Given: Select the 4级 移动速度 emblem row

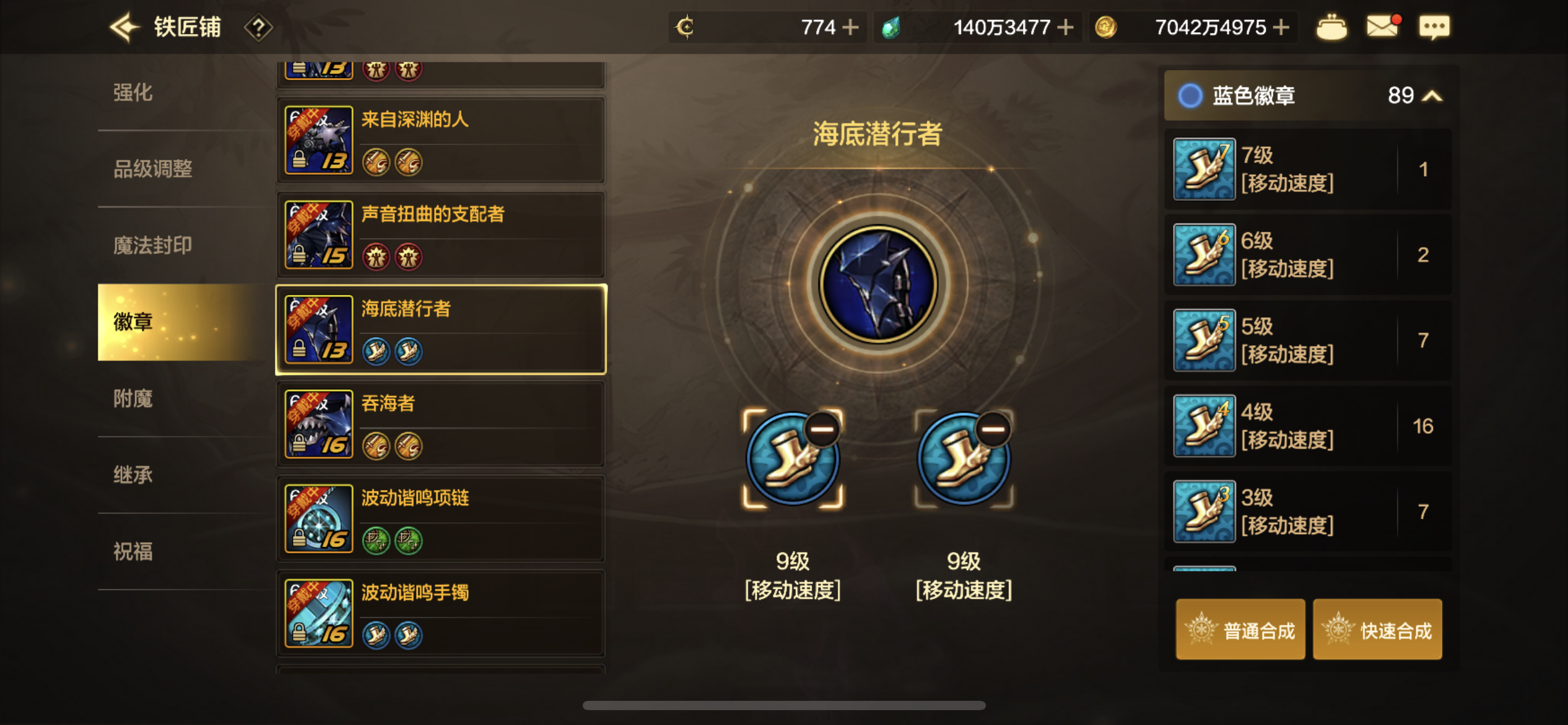Looking at the screenshot, I should [x=1307, y=426].
